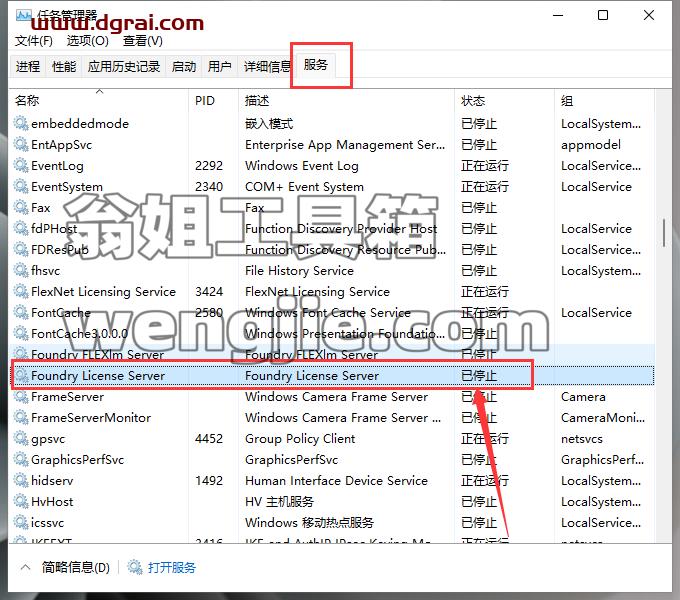The height and width of the screenshot is (600, 680).
Task: Open the 文件(F) menu
Action: point(33,41)
